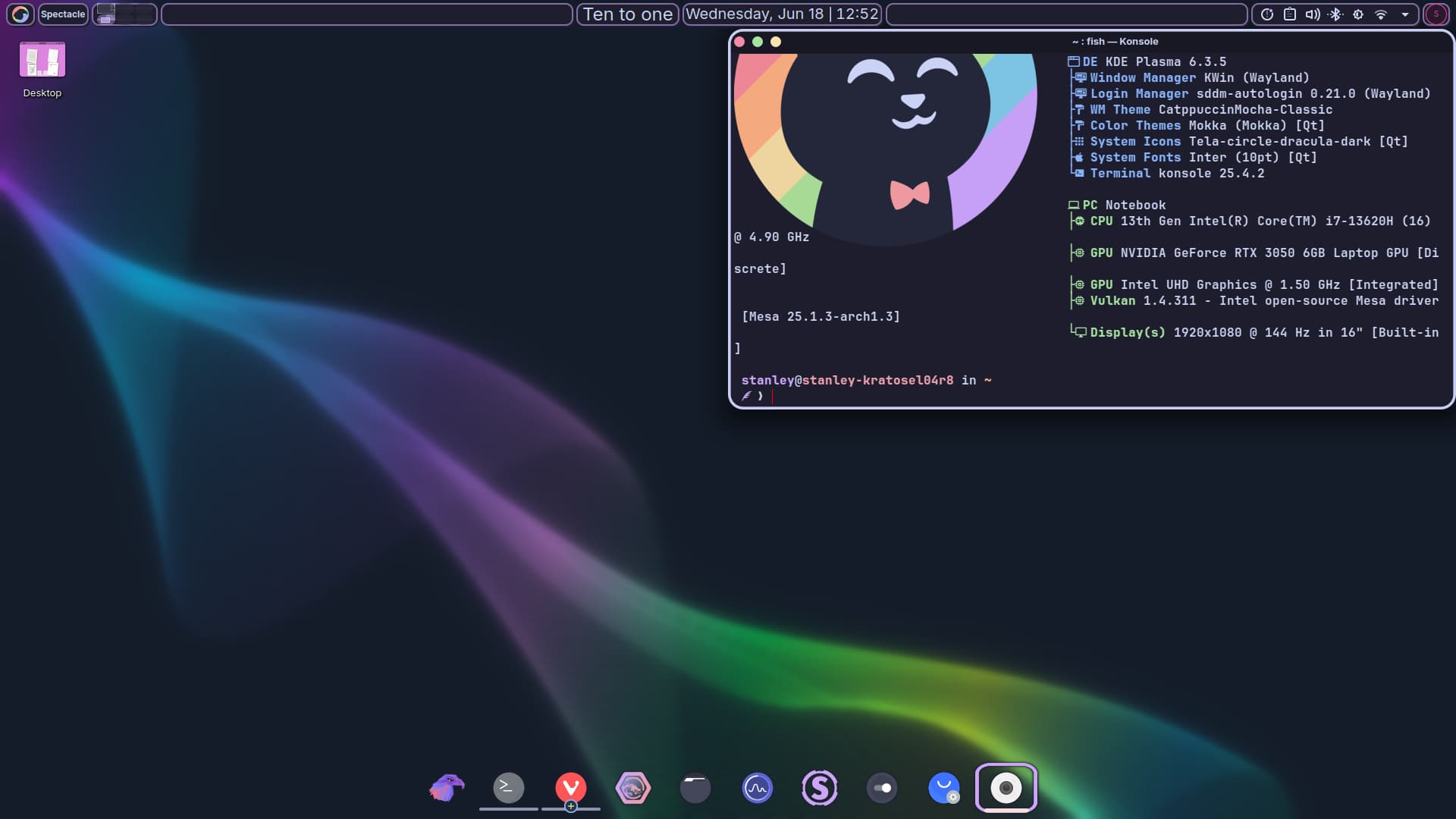This screenshot has width=1456, height=819.
Task: Click the 'Ten to one' fuzzy clock
Action: (628, 14)
